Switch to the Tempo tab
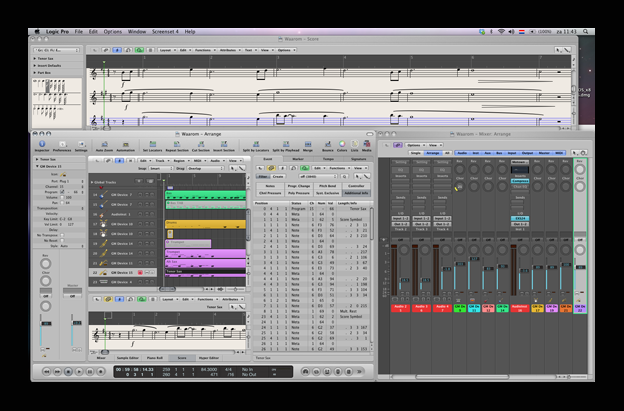Image resolution: width=624 pixels, height=411 pixels. (x=328, y=159)
